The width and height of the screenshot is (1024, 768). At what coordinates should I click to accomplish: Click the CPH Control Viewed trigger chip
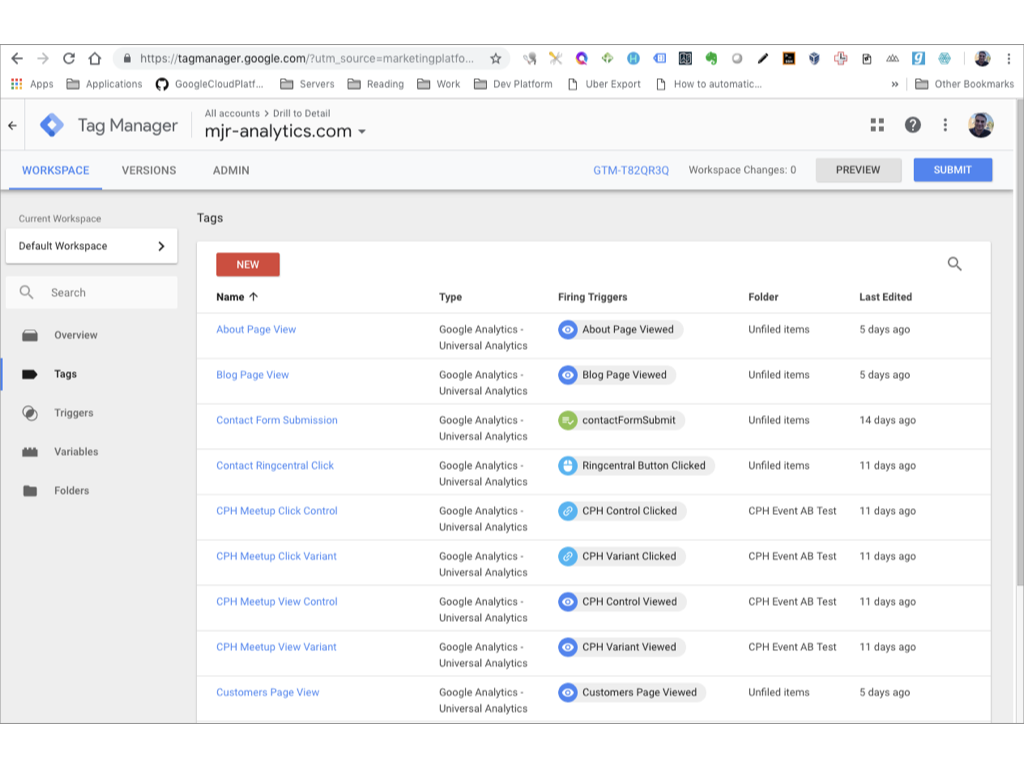pos(622,601)
